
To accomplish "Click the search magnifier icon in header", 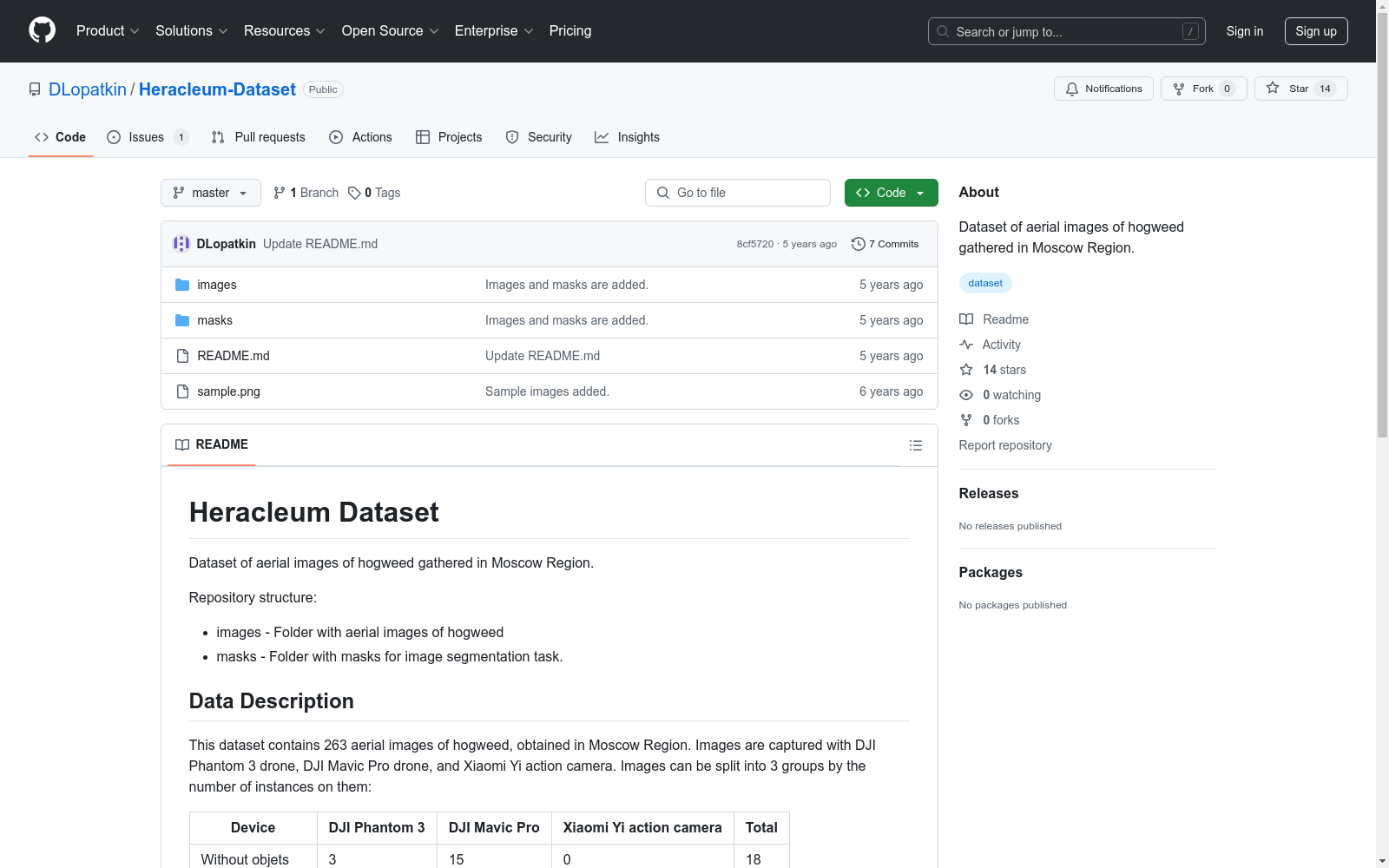I will (x=943, y=31).
